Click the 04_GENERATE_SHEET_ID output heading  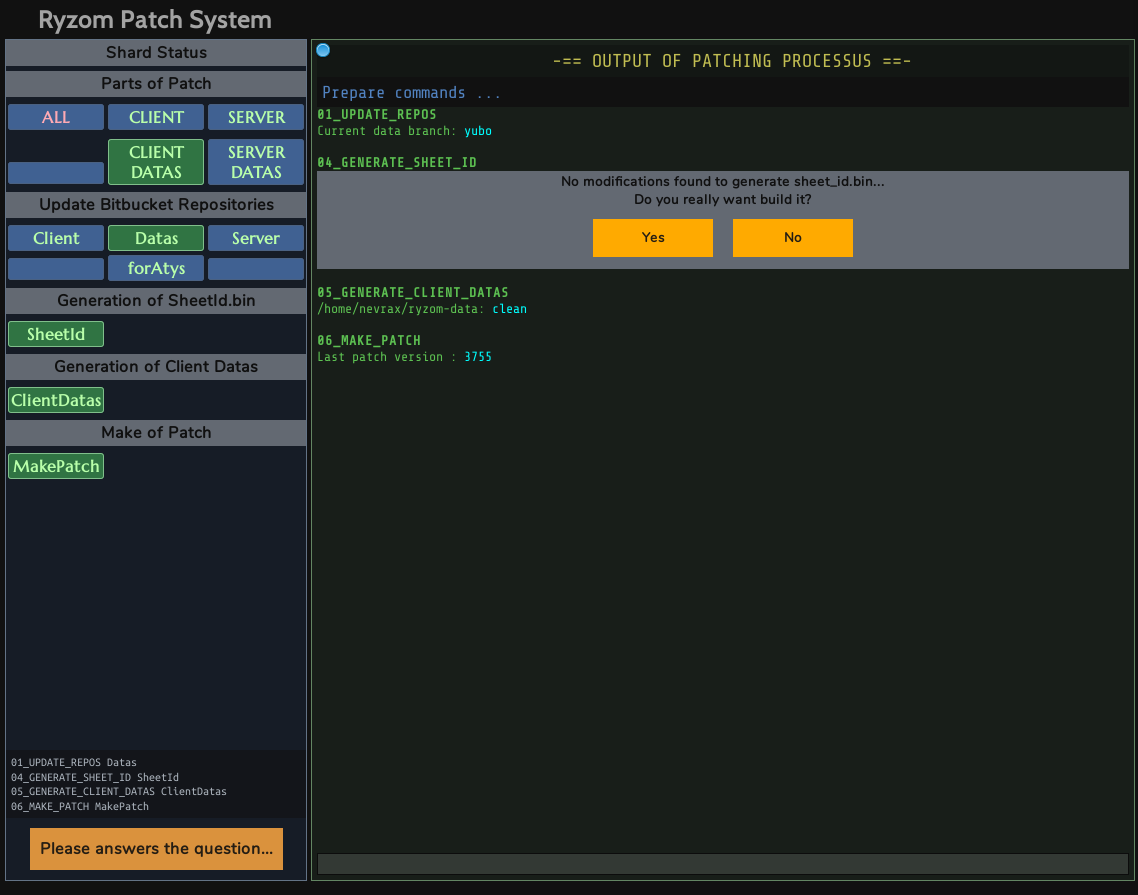click(x=397, y=163)
